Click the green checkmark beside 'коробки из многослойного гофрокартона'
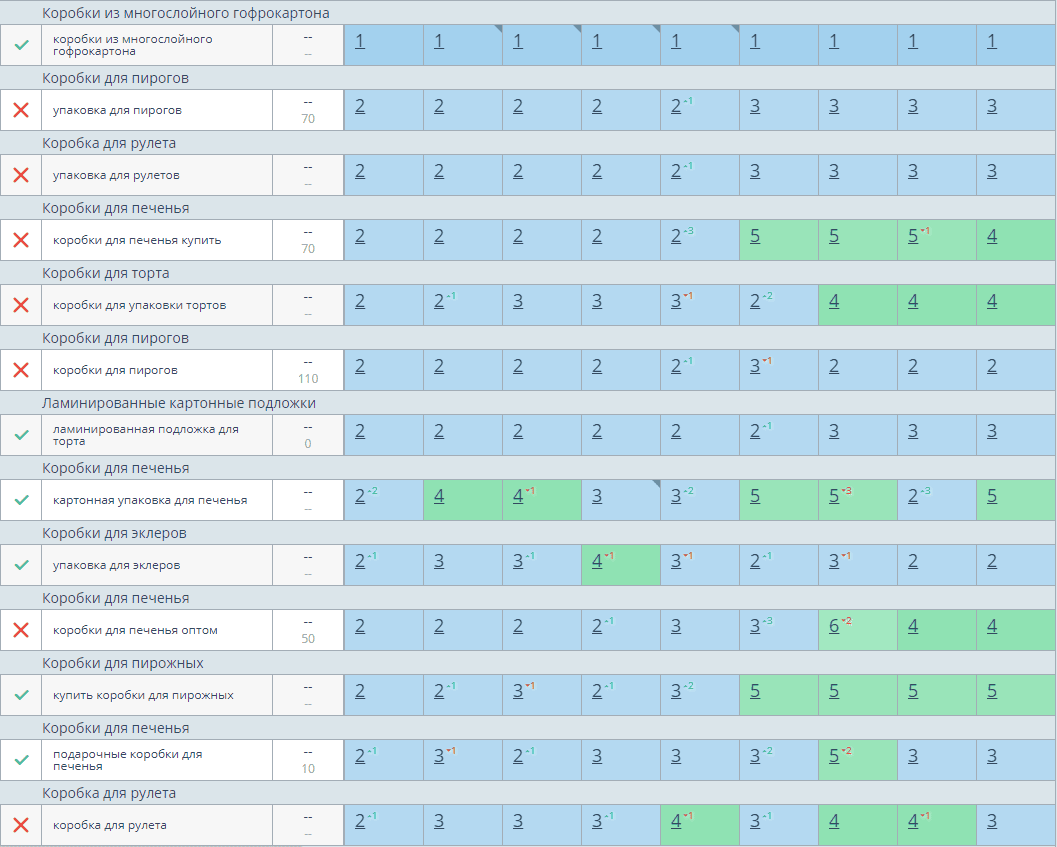The height and width of the screenshot is (847, 1057). [22, 45]
